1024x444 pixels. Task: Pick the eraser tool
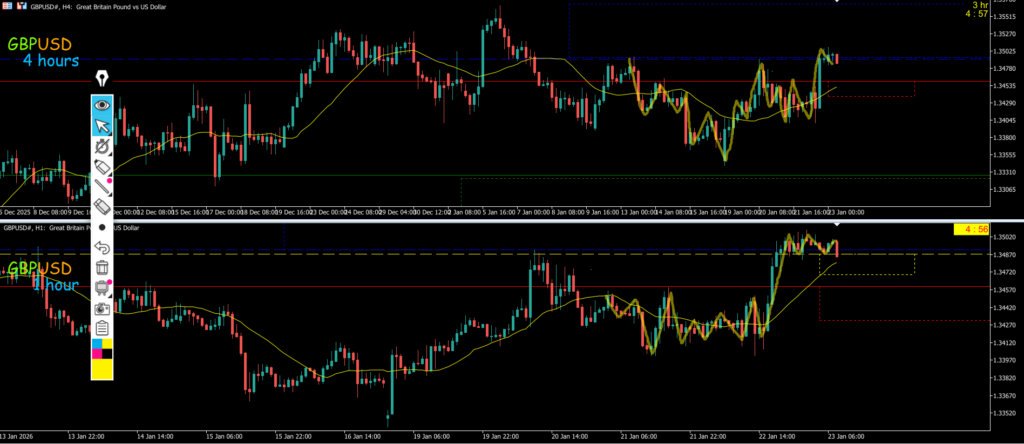pos(101,205)
